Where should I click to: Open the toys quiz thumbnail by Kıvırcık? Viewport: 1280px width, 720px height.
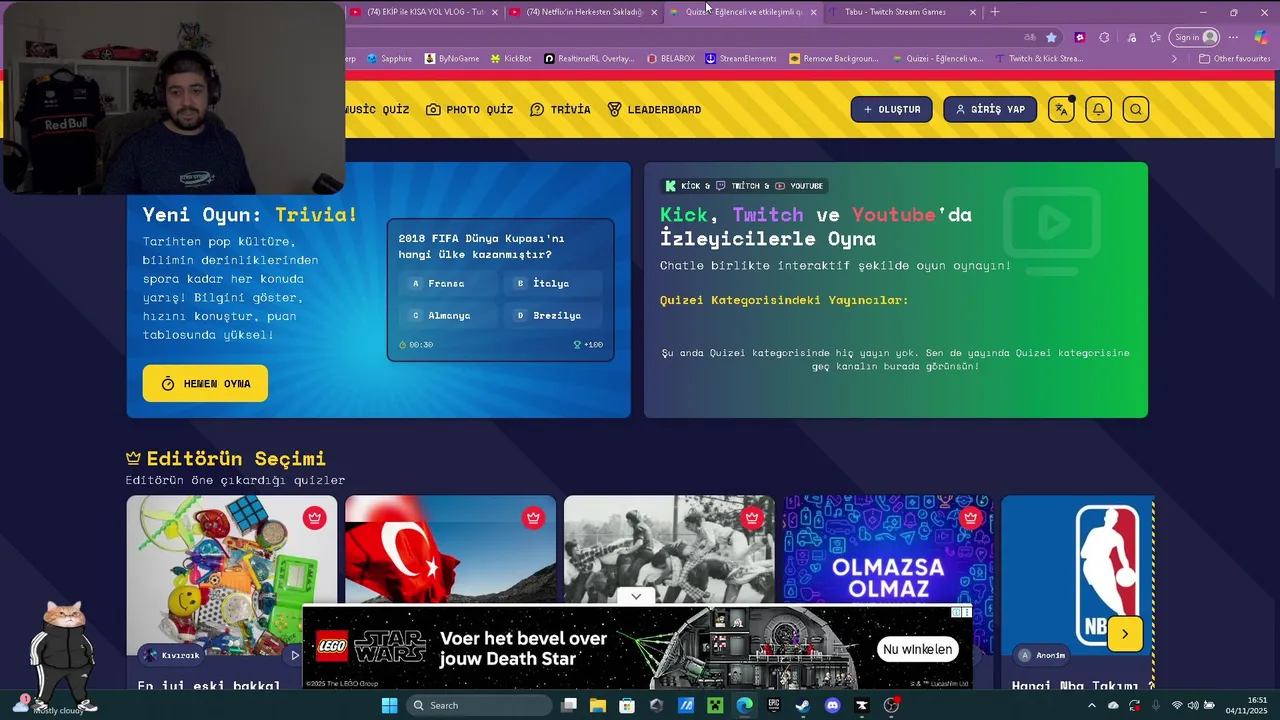[x=232, y=575]
